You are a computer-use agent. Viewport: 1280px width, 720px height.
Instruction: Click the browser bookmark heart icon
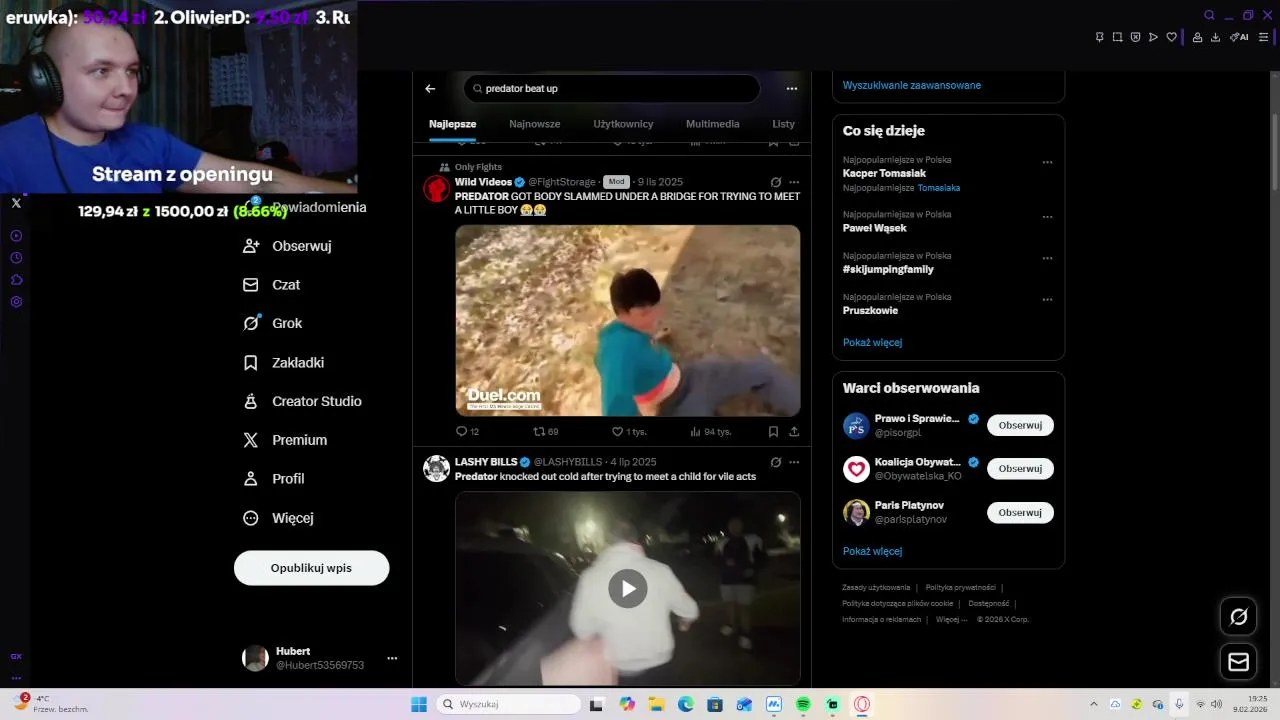click(x=1171, y=37)
